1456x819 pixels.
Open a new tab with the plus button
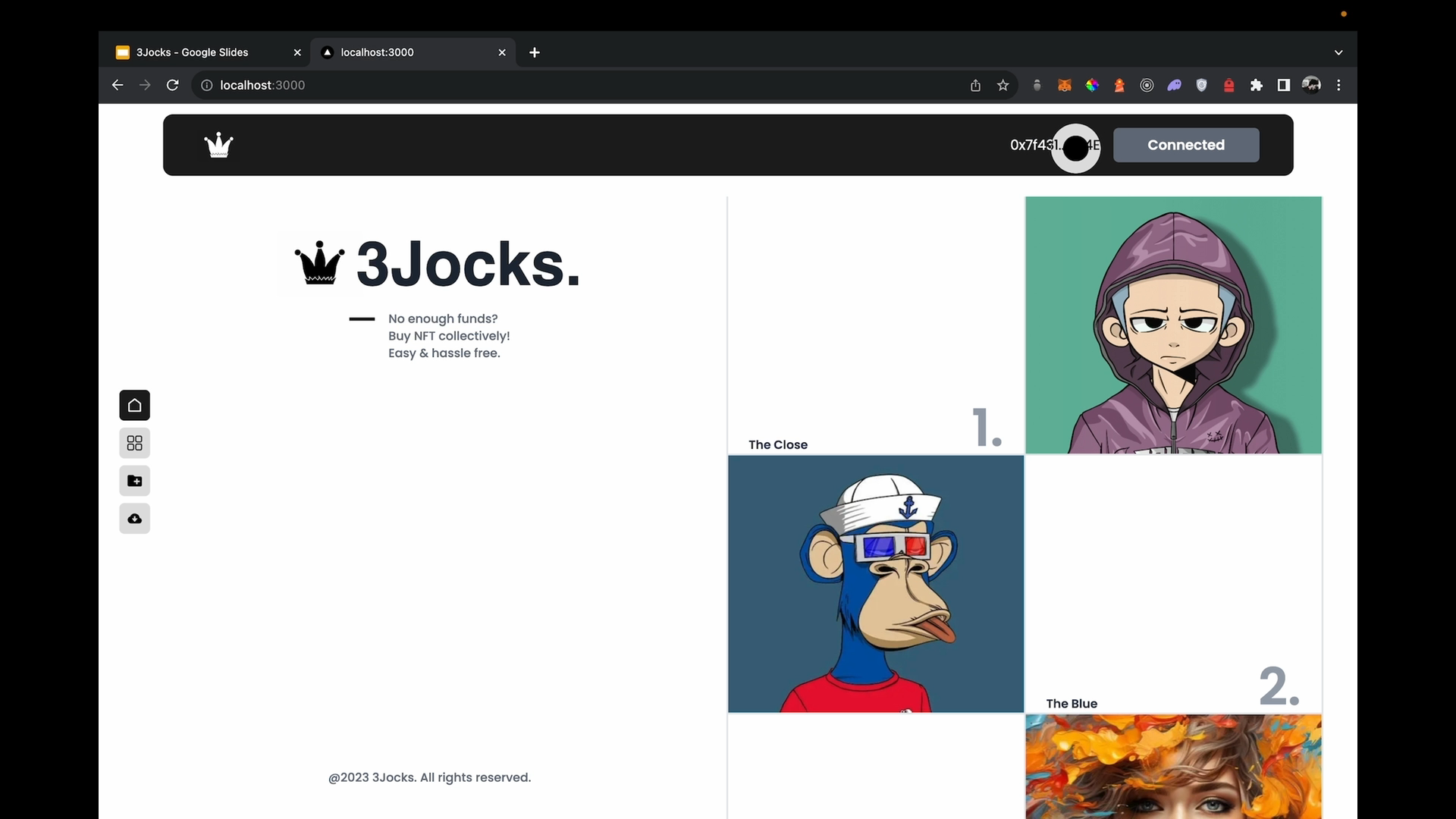point(535,52)
